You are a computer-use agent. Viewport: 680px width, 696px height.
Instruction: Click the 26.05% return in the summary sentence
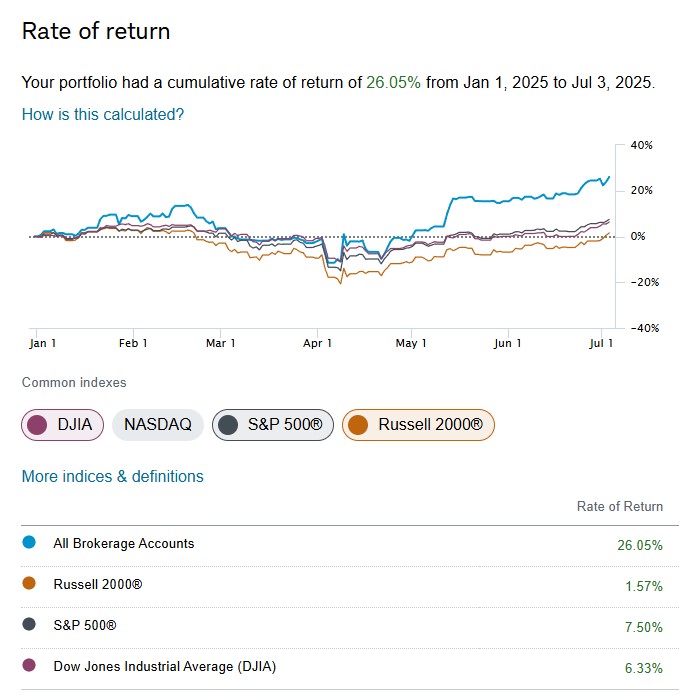(x=394, y=82)
